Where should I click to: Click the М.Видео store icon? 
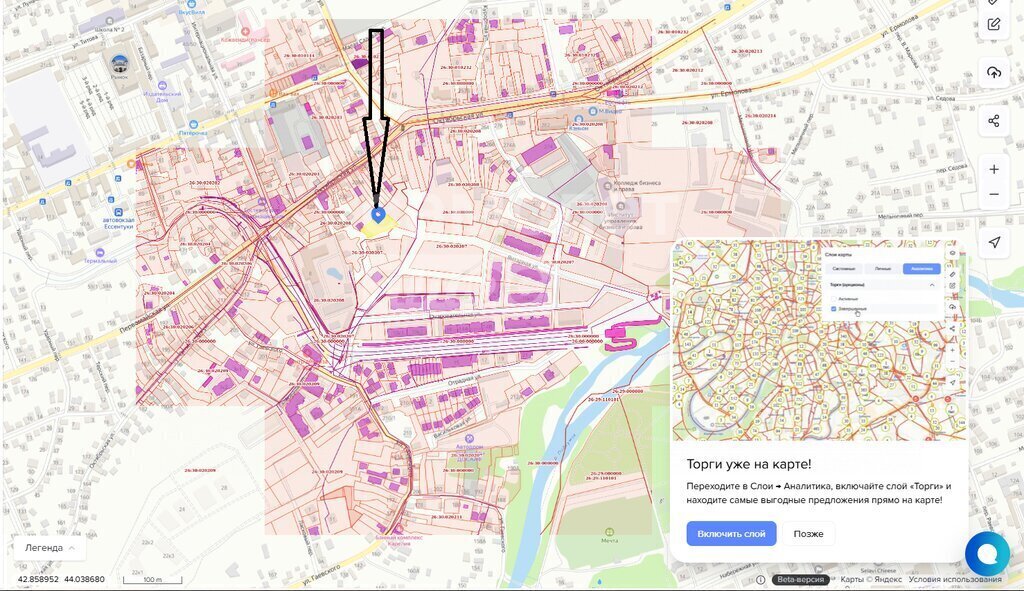(592, 111)
